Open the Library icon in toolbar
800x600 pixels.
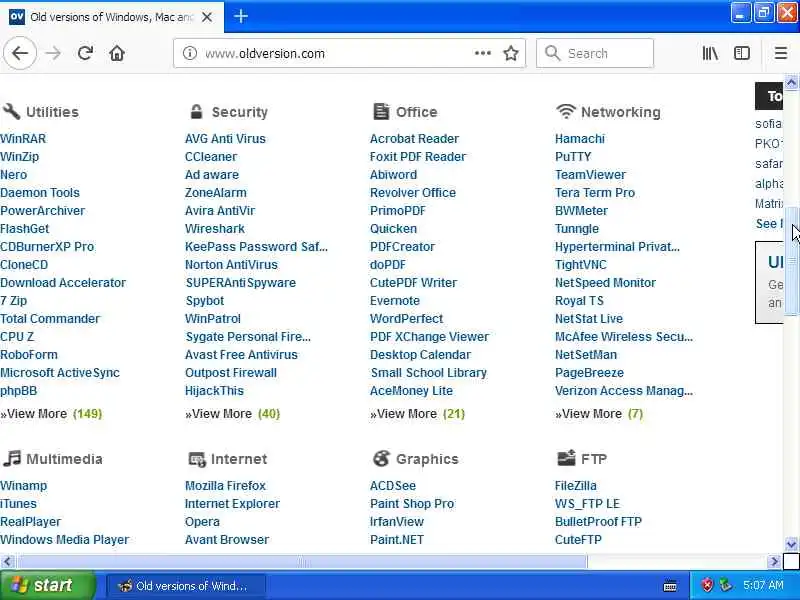coord(710,53)
